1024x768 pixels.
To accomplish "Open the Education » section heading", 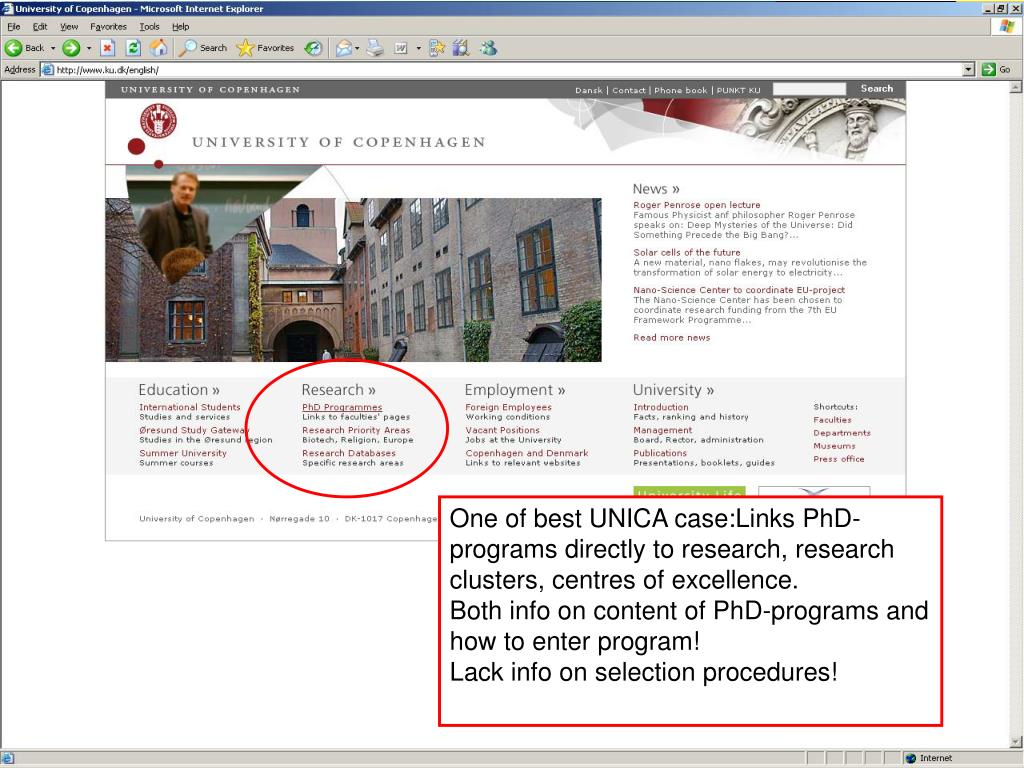I will tap(178, 389).
